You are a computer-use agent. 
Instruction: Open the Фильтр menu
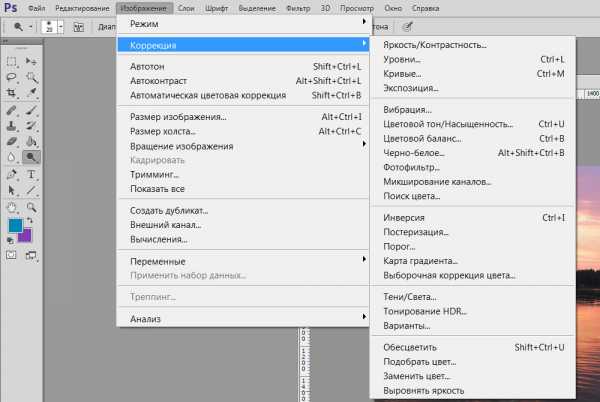(298, 8)
